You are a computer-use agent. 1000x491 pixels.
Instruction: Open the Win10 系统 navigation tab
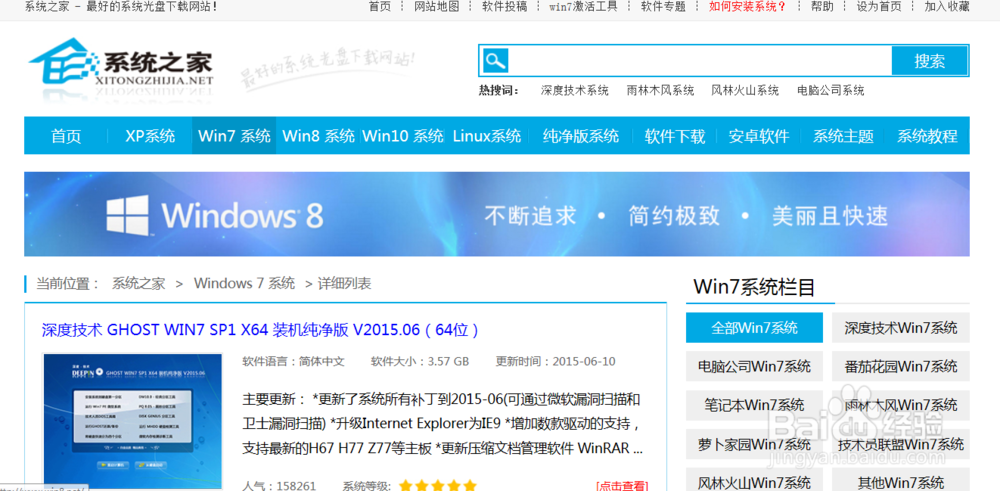coord(403,136)
